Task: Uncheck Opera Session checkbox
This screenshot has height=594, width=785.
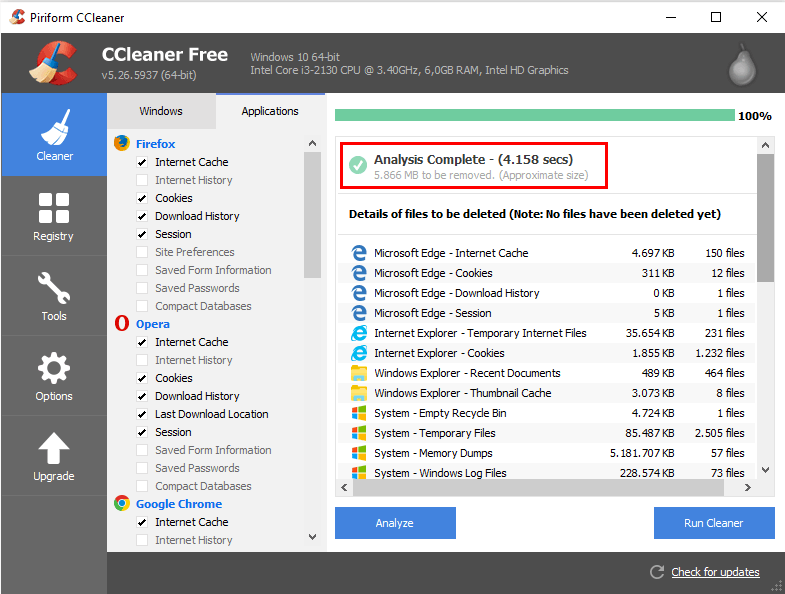Action: click(x=142, y=432)
